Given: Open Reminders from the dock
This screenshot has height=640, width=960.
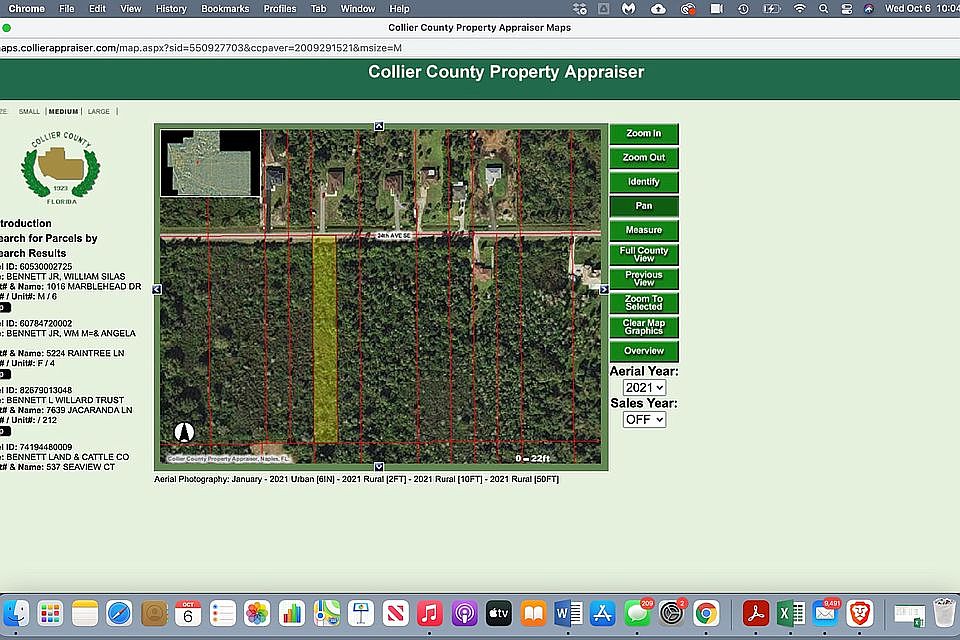Looking at the screenshot, I should [222, 613].
